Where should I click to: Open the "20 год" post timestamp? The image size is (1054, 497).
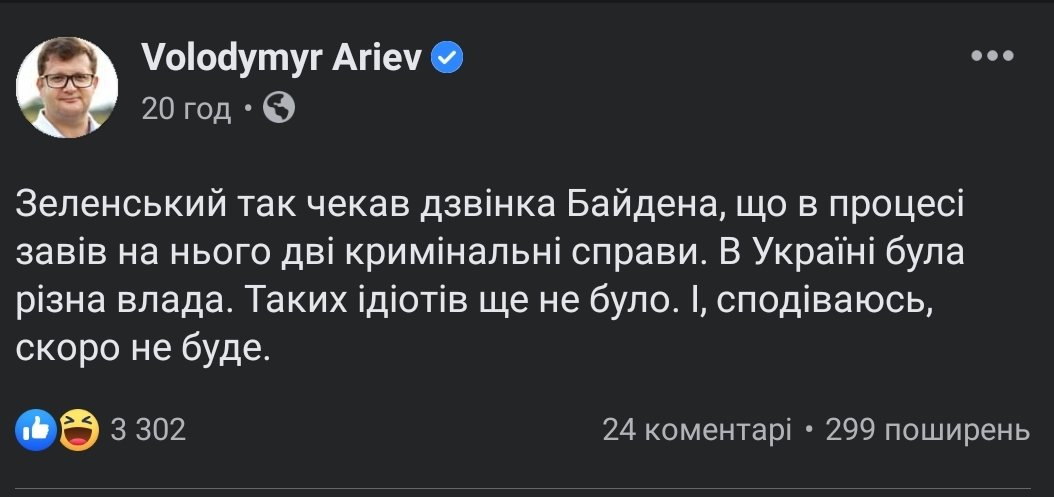(186, 108)
